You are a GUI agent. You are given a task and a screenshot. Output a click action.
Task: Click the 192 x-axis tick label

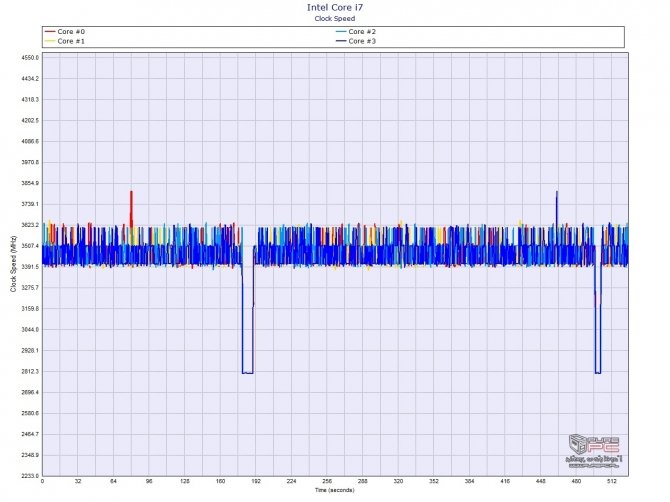256,481
